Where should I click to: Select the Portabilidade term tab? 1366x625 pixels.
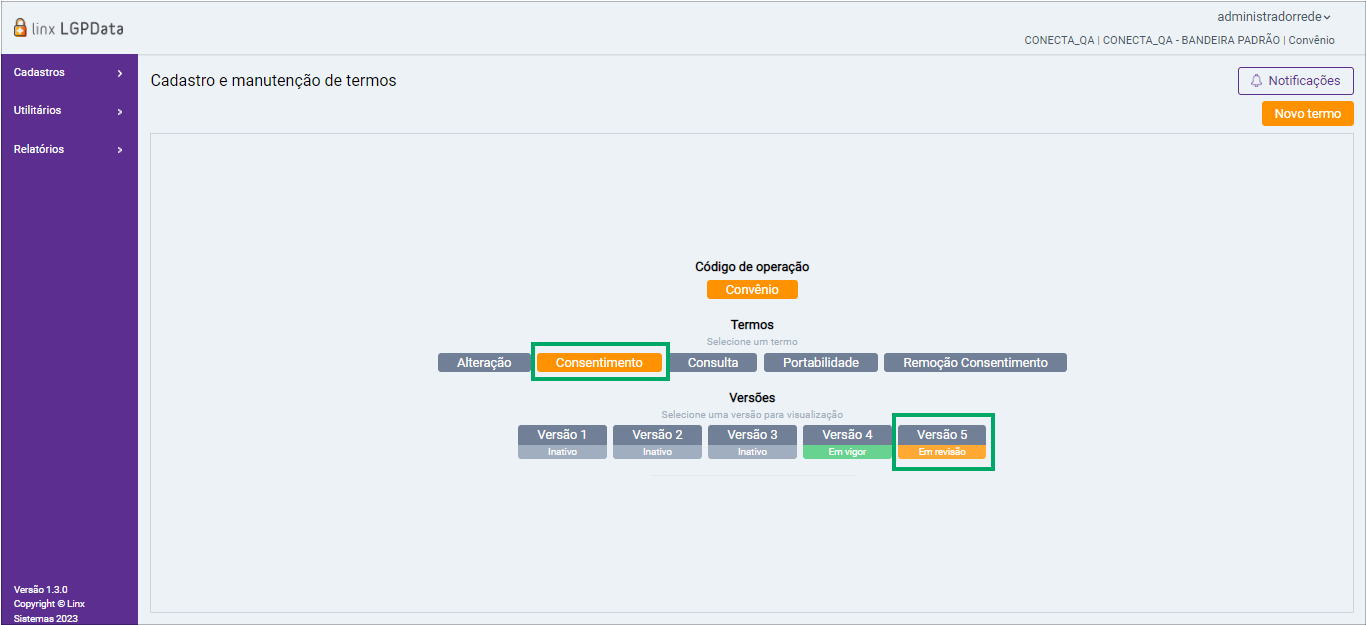(x=821, y=363)
